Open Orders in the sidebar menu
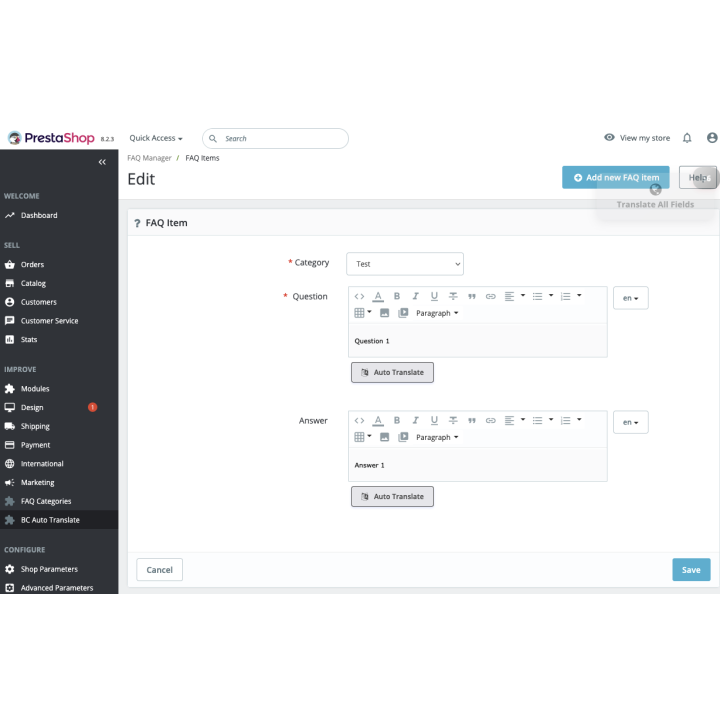 32,265
